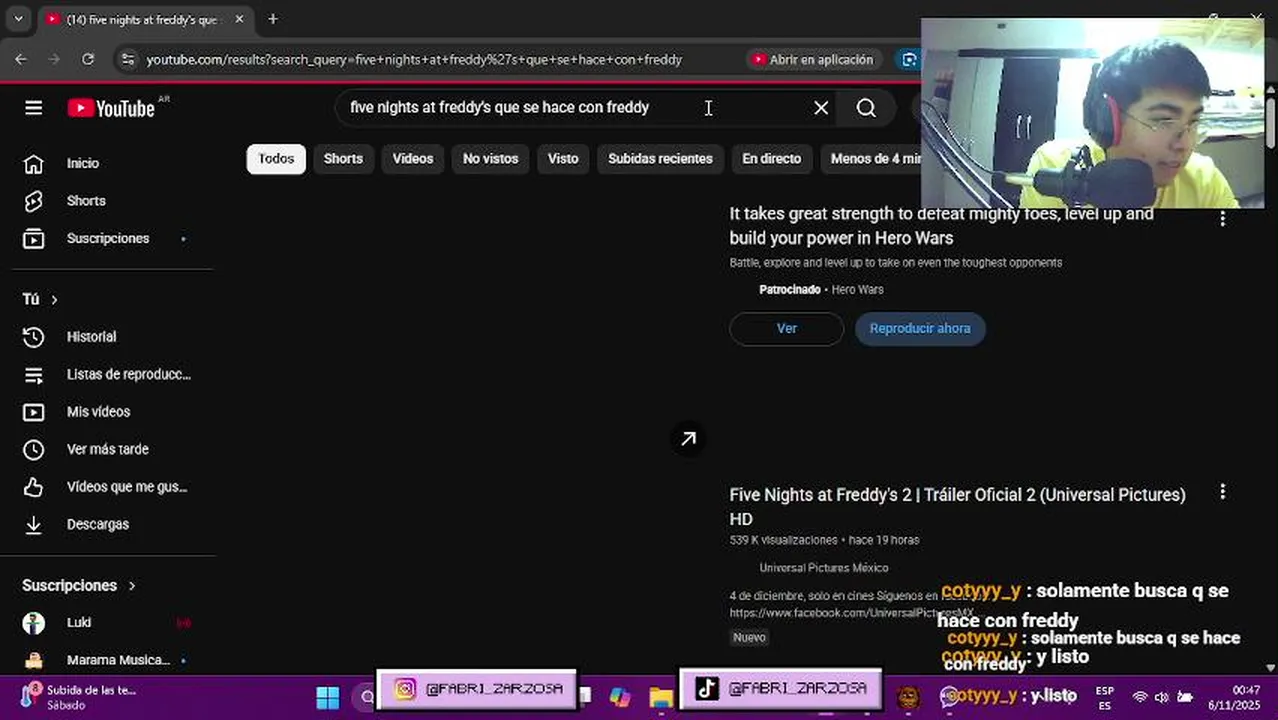Viewport: 1278px width, 720px height.
Task: Select the Vídeos filter chip
Action: 413,159
